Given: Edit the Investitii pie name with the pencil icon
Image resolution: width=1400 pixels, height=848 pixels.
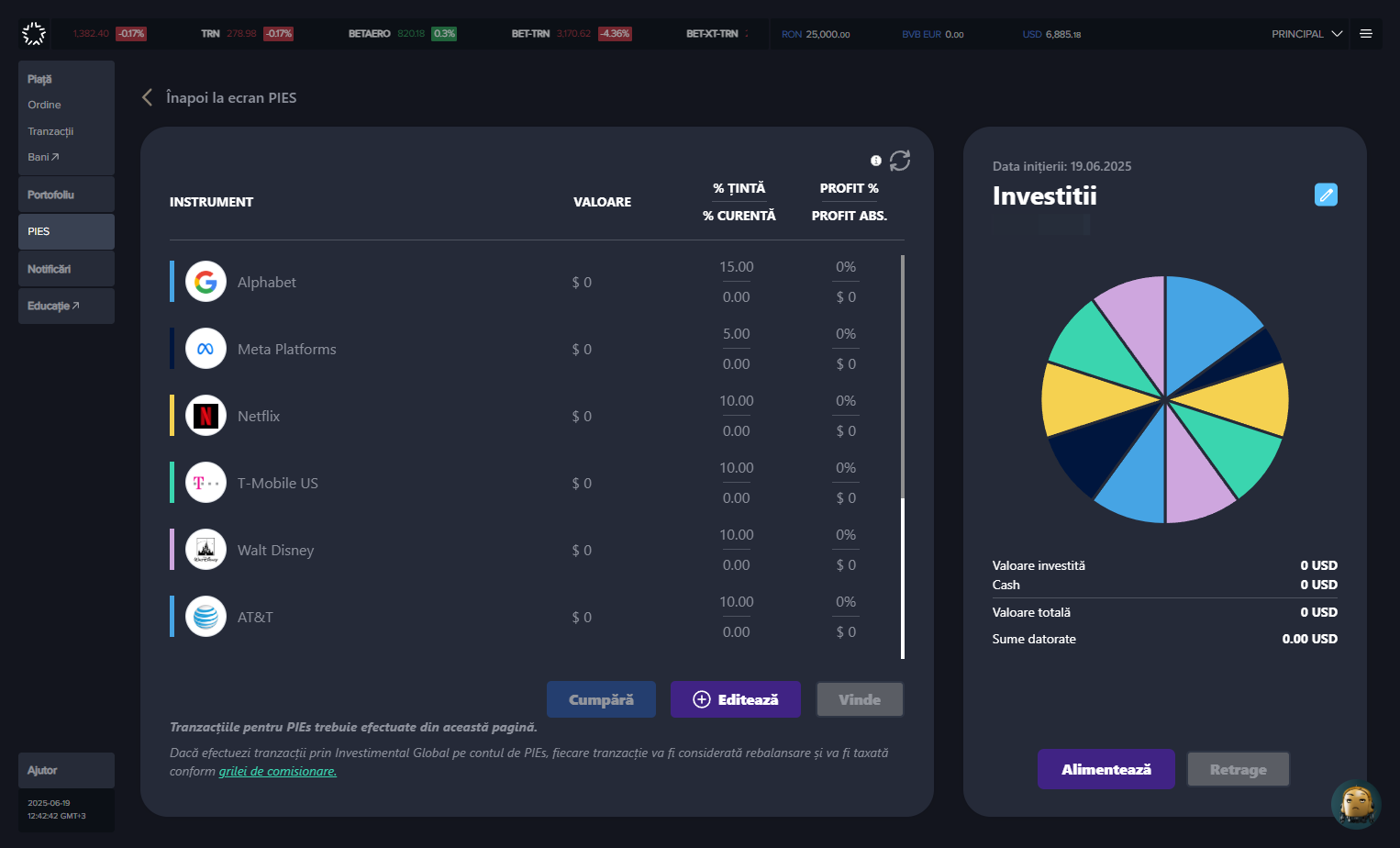Looking at the screenshot, I should (1326, 195).
